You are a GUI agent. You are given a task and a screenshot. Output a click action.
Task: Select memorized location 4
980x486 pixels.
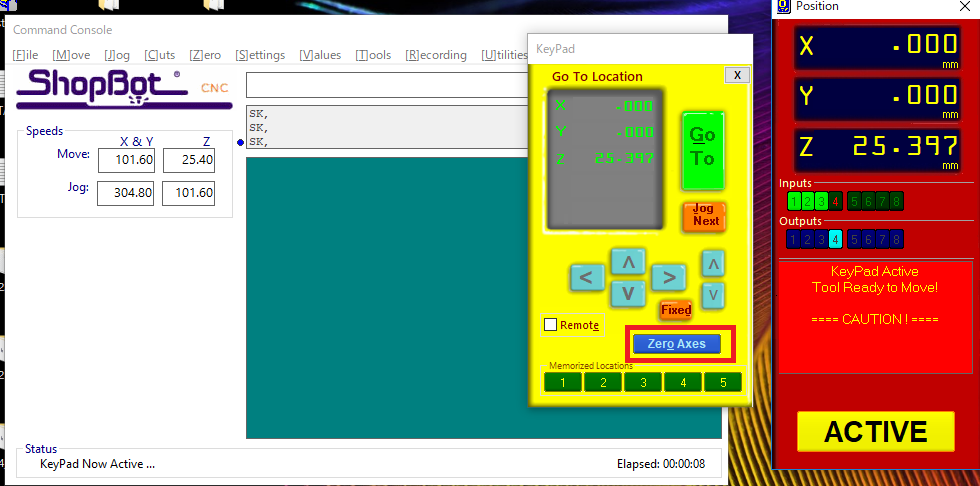[x=683, y=382]
